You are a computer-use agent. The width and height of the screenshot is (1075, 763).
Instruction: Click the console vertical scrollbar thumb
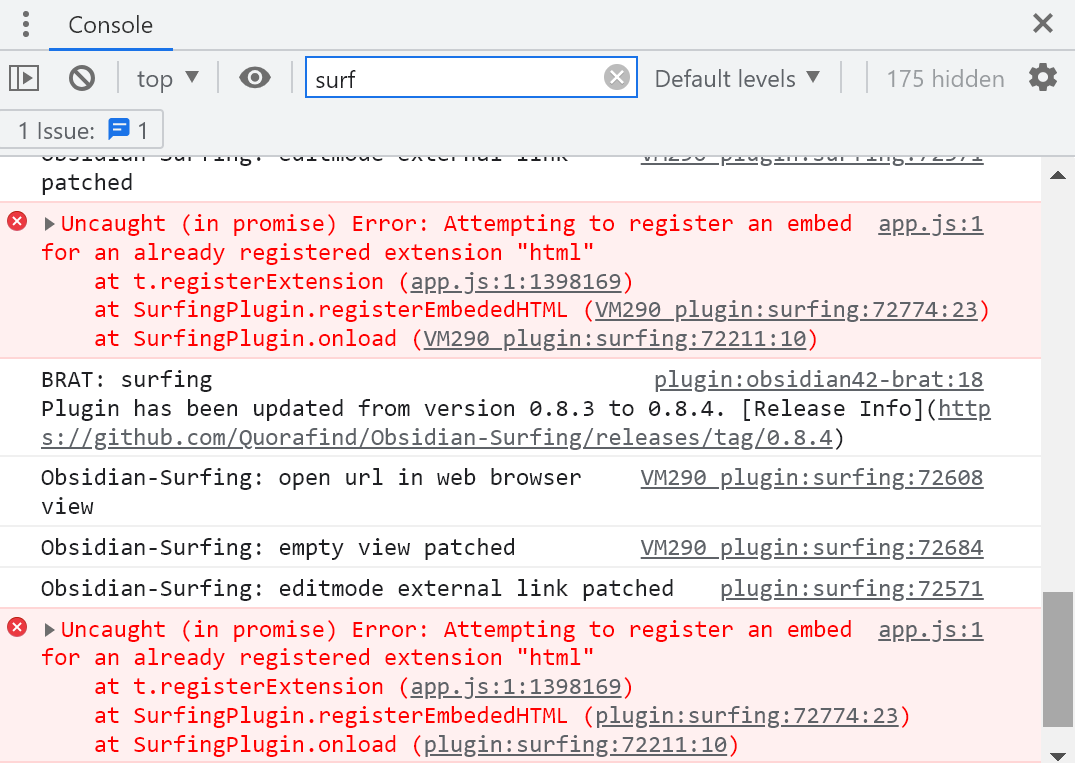[x=1058, y=659]
